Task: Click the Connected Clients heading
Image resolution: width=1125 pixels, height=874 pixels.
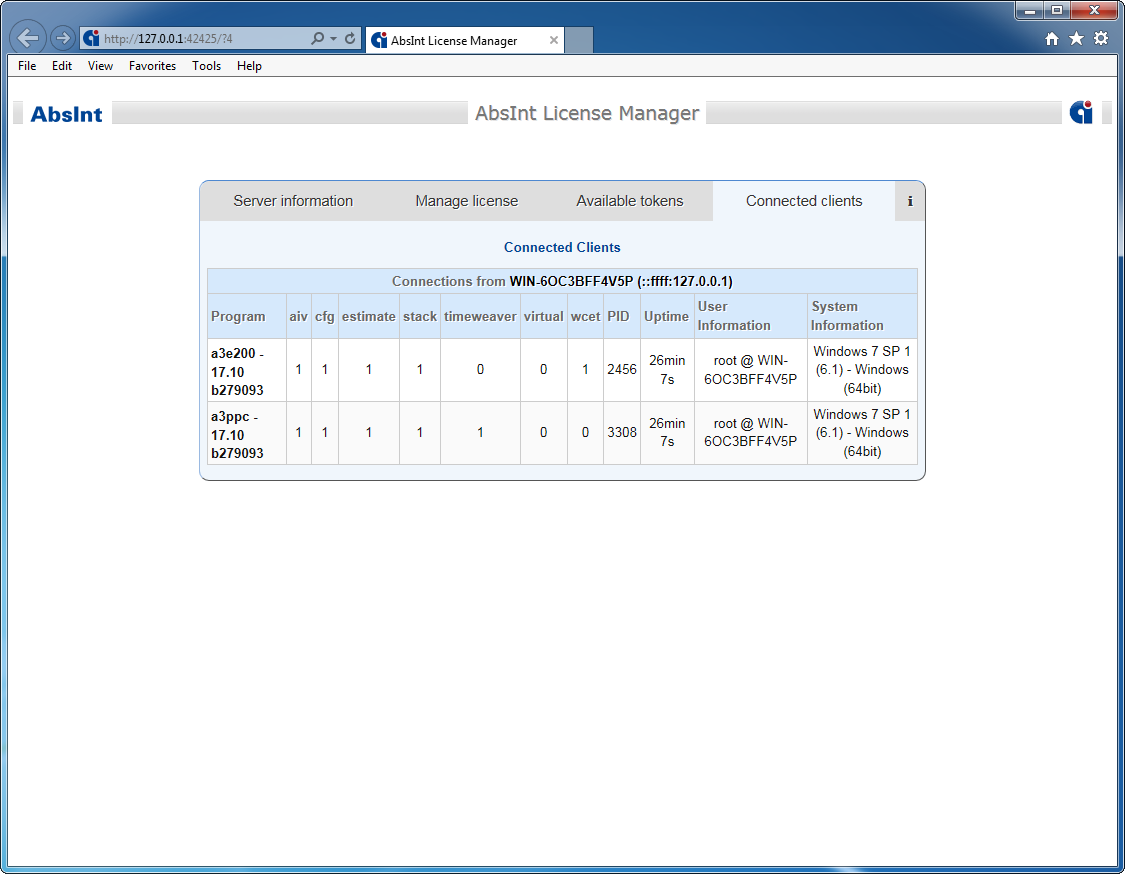Action: point(562,248)
